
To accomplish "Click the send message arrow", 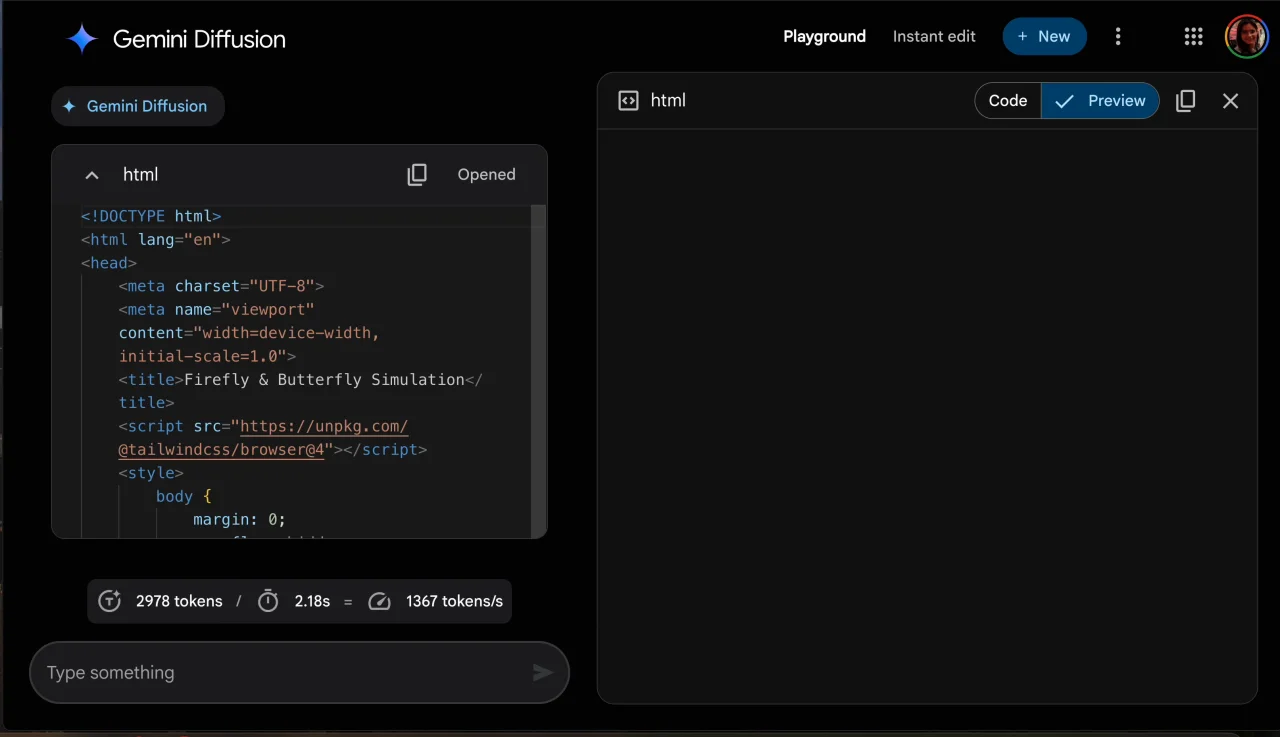I will 542,673.
